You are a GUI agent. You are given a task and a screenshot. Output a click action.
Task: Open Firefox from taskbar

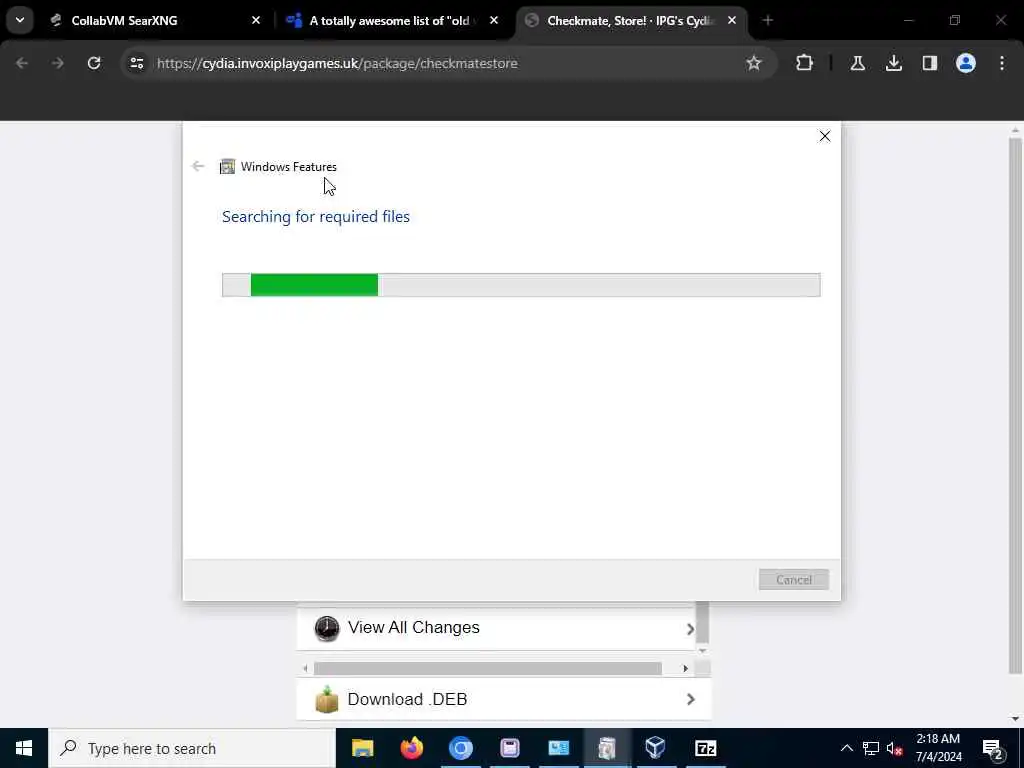coord(411,748)
